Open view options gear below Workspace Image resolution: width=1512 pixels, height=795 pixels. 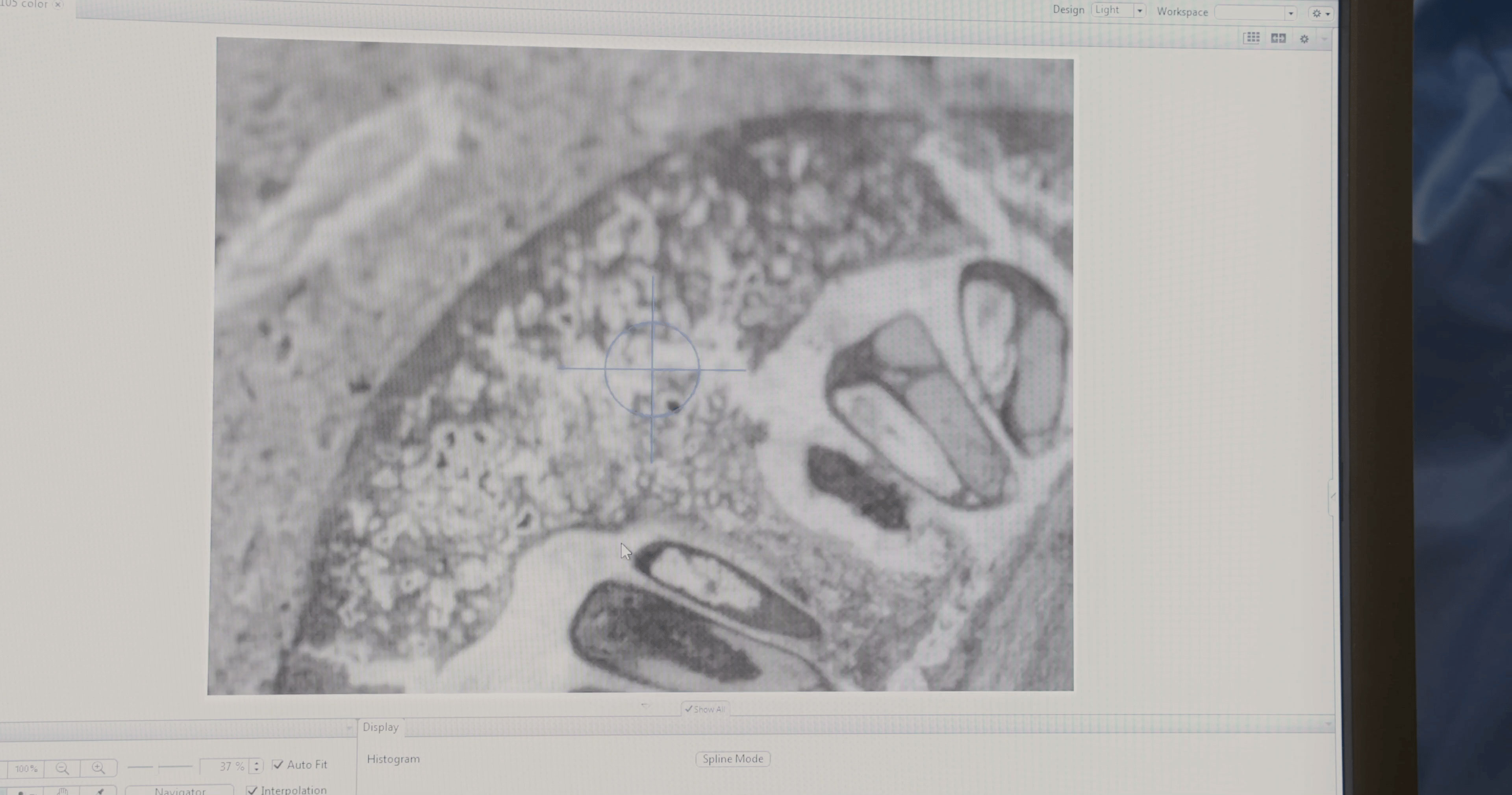1304,39
